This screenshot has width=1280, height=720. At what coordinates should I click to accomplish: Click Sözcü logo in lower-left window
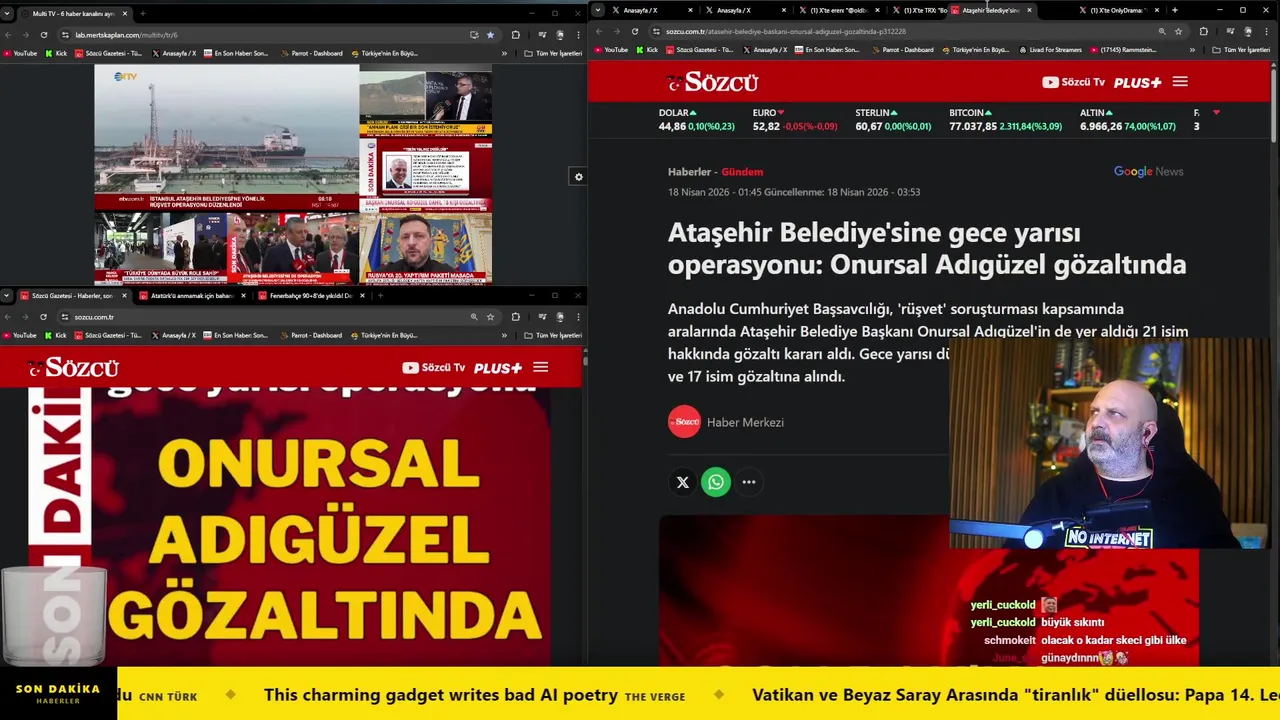pyautogui.click(x=73, y=368)
